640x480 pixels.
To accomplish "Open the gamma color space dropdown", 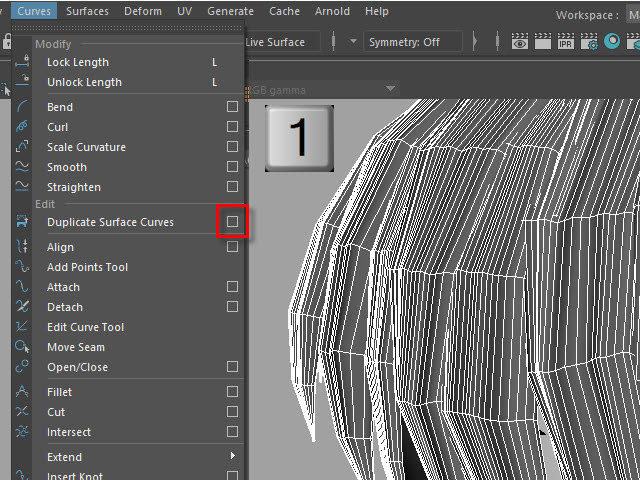I will 320,89.
